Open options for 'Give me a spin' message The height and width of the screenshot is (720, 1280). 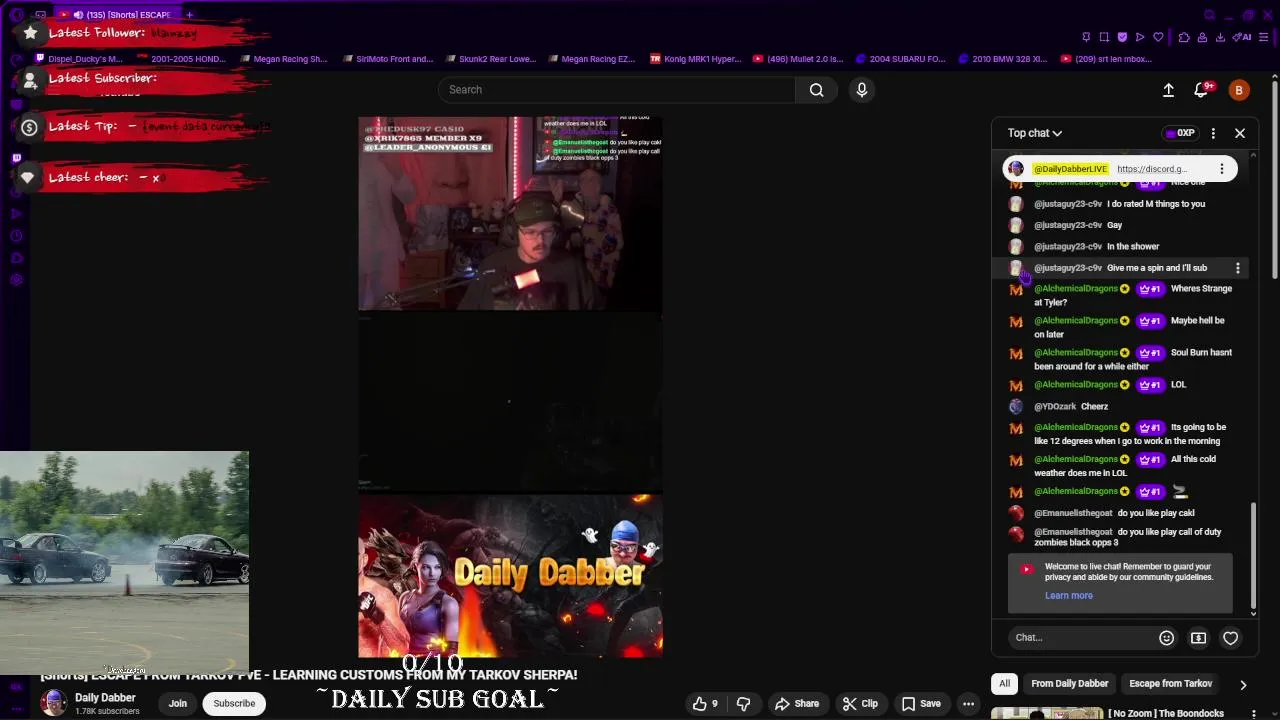click(x=1238, y=268)
